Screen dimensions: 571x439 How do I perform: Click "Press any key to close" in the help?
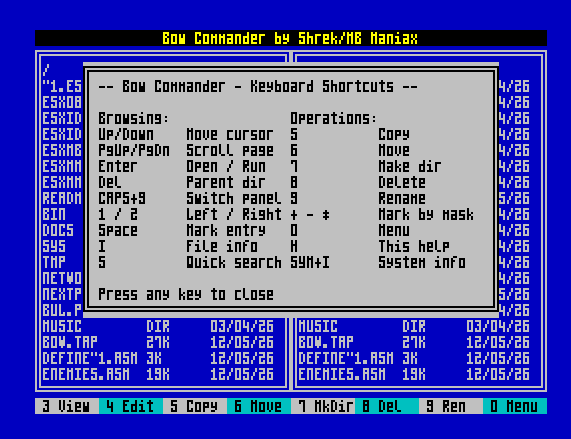click(x=186, y=294)
